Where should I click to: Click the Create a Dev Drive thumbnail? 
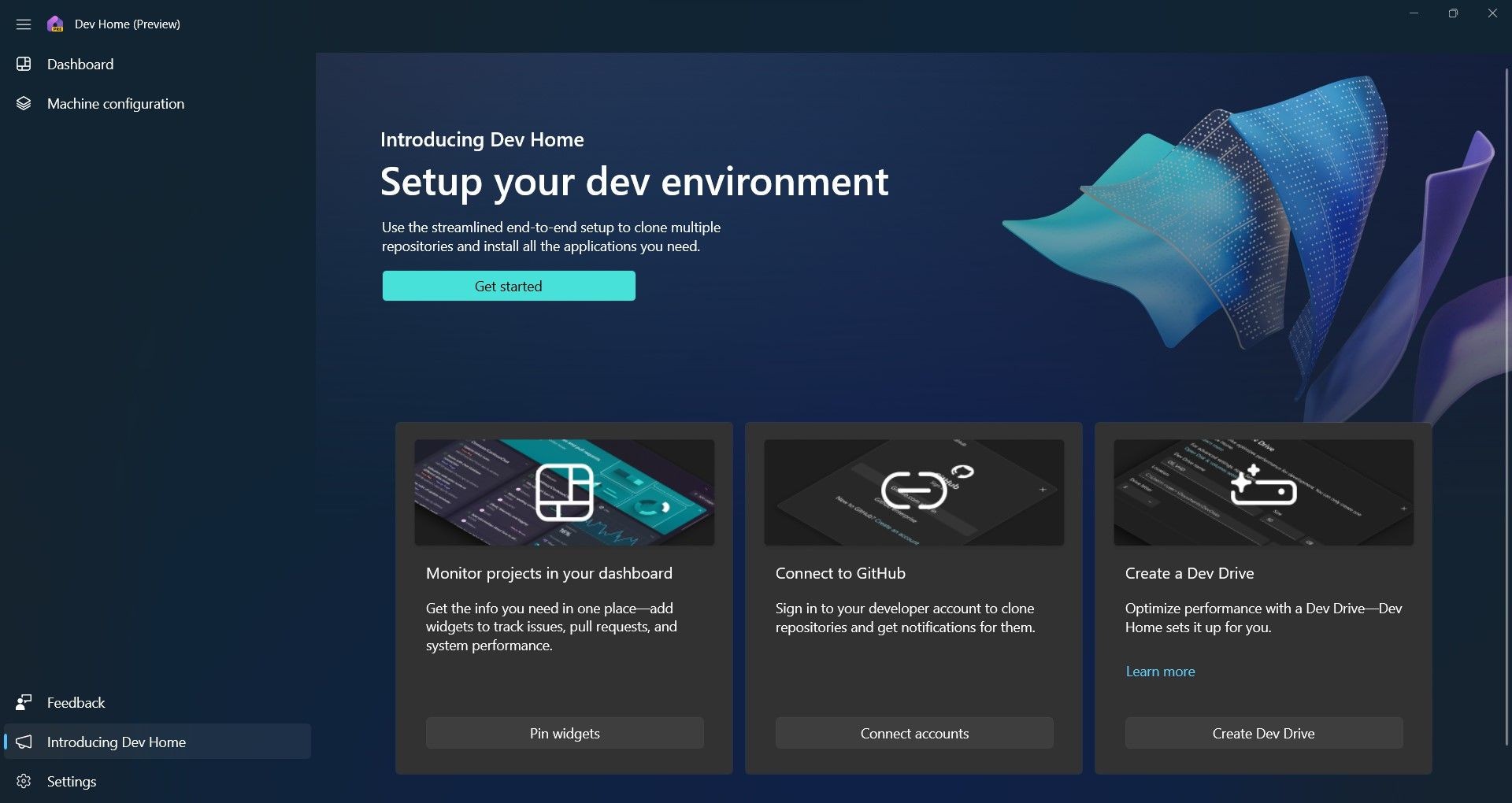click(1264, 492)
